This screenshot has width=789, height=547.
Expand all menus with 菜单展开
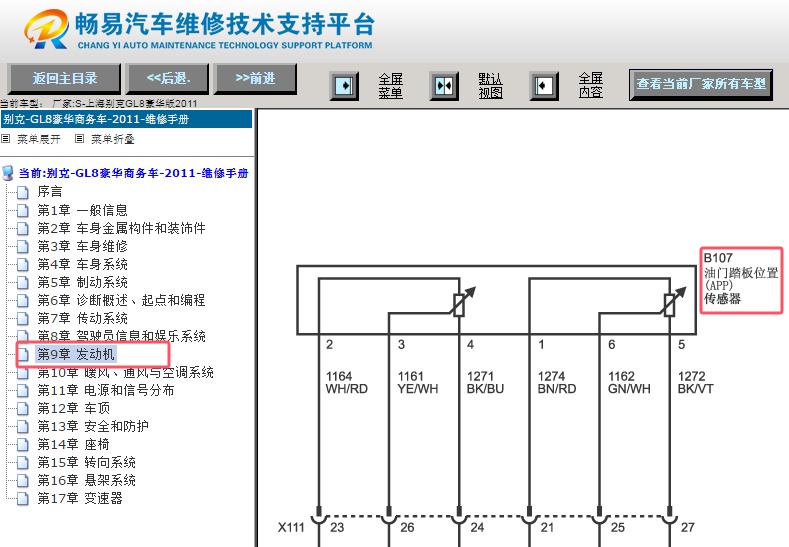(39, 139)
